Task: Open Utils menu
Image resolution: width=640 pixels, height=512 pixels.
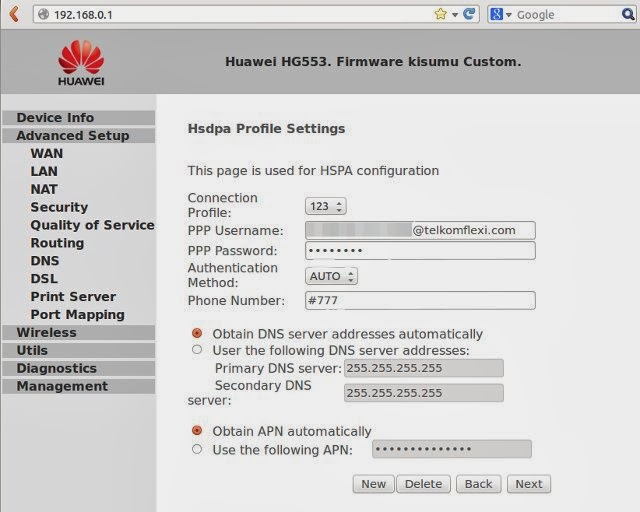Action: [78, 350]
